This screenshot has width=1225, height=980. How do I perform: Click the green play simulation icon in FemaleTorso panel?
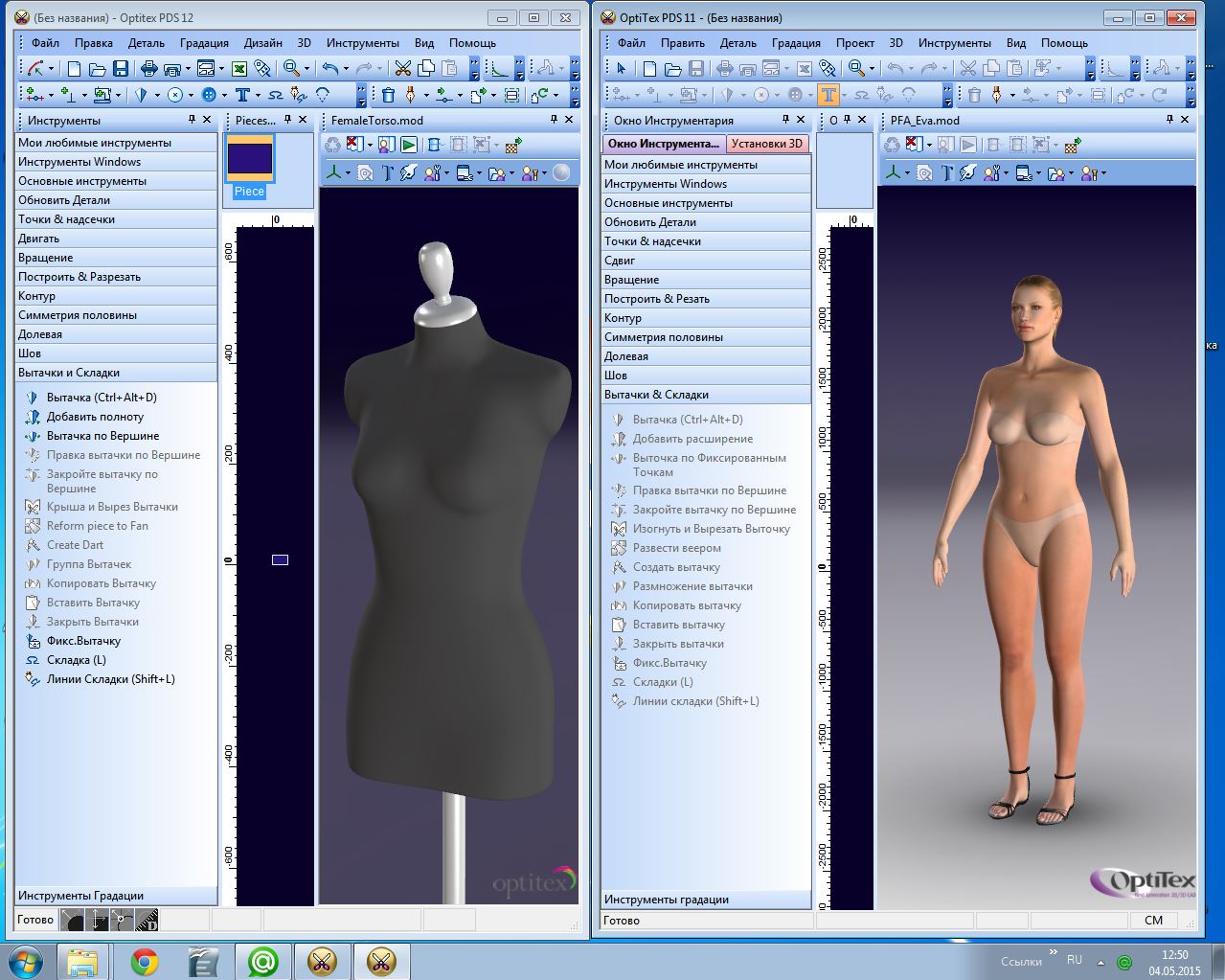click(409, 145)
